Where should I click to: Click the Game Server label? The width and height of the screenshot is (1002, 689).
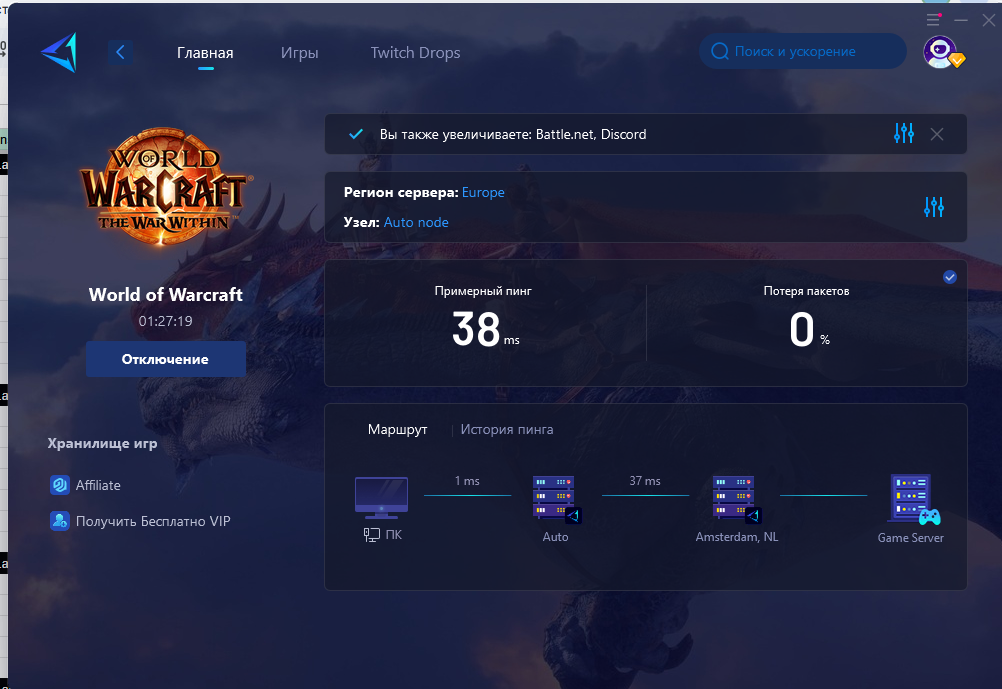[x=911, y=538]
